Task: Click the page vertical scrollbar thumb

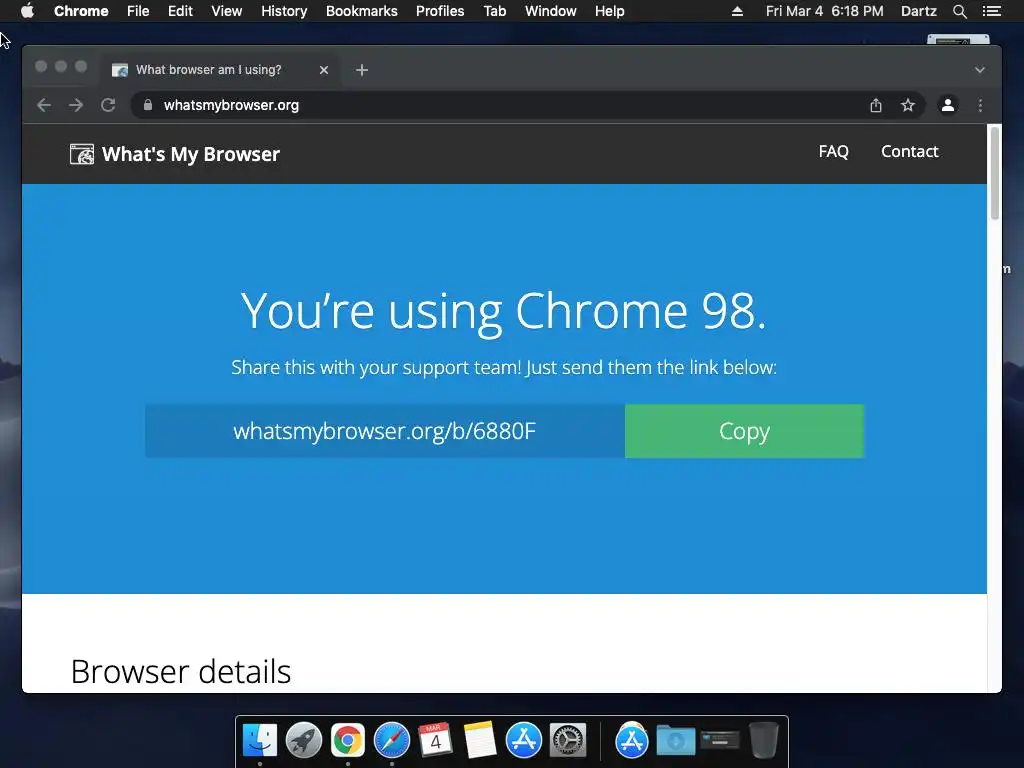Action: 995,173
